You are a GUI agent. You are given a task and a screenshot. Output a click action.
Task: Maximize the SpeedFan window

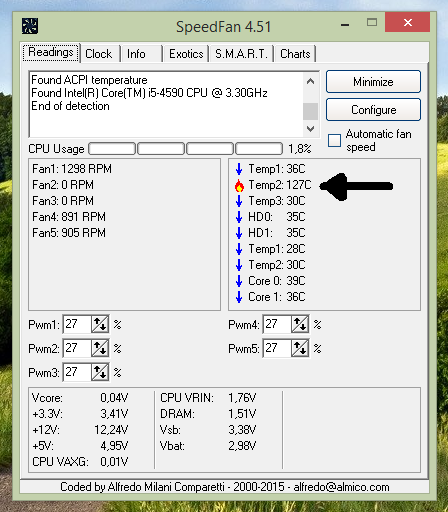point(372,23)
